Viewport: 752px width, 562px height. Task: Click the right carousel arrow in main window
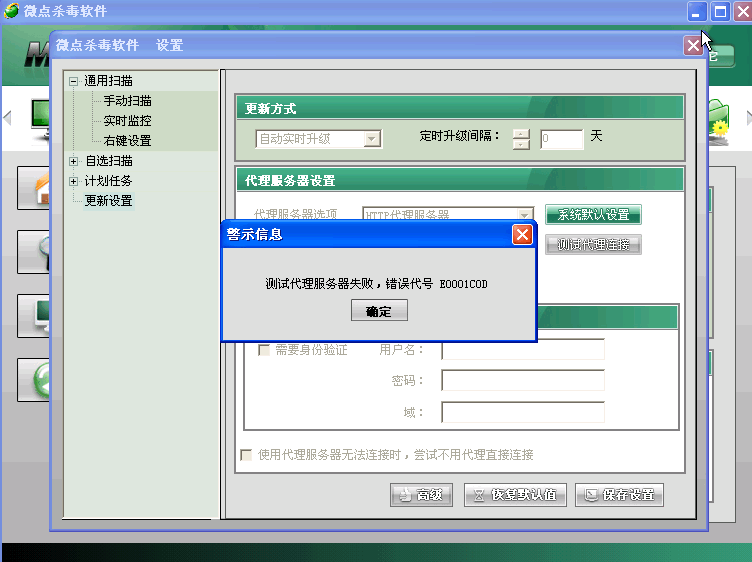(x=749, y=117)
